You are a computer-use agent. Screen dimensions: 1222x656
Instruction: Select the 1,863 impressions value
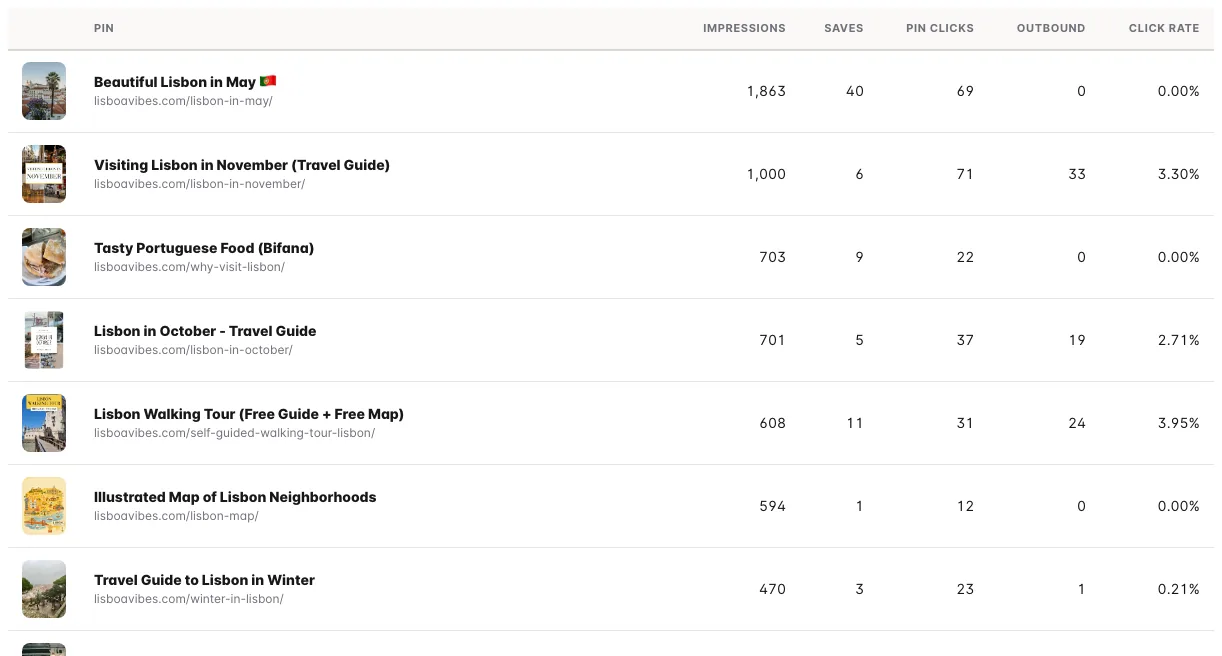point(766,91)
